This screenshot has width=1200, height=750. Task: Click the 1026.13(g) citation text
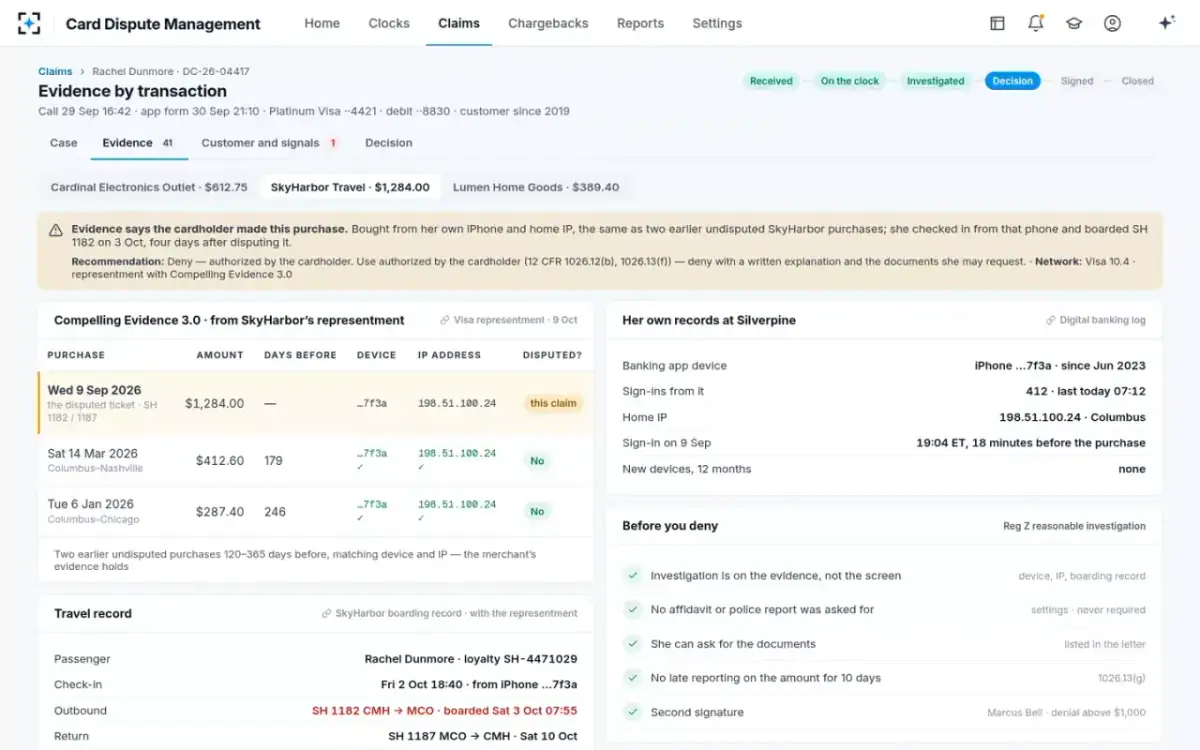1122,678
